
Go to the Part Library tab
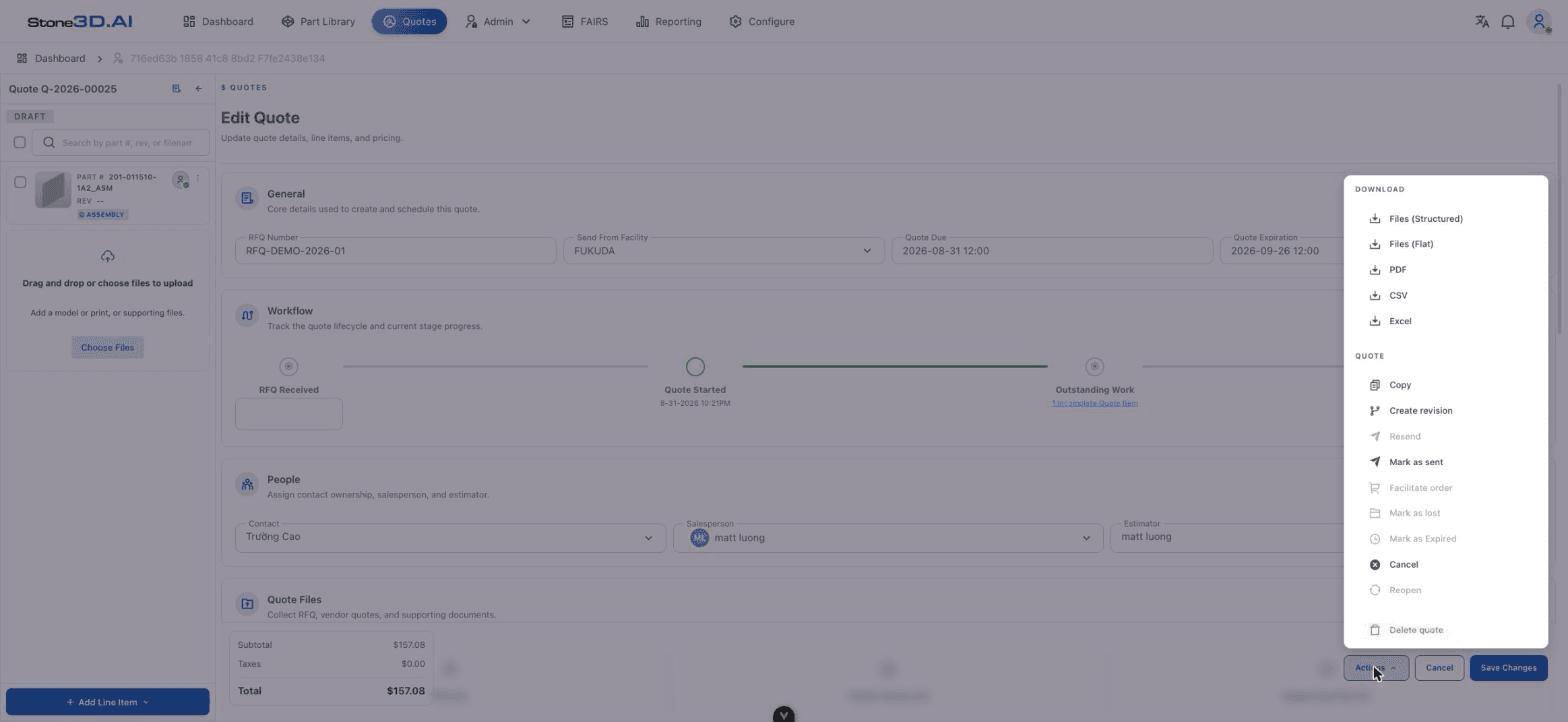(x=318, y=21)
